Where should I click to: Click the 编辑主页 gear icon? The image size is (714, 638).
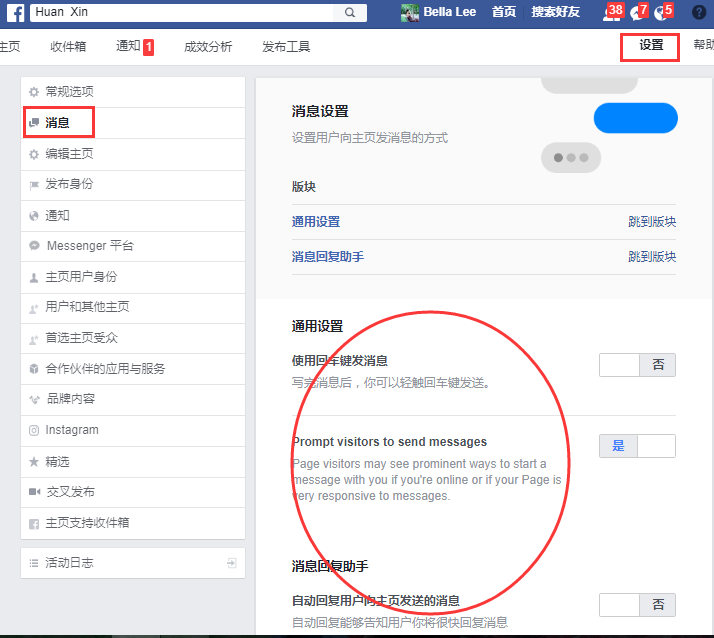coord(34,154)
